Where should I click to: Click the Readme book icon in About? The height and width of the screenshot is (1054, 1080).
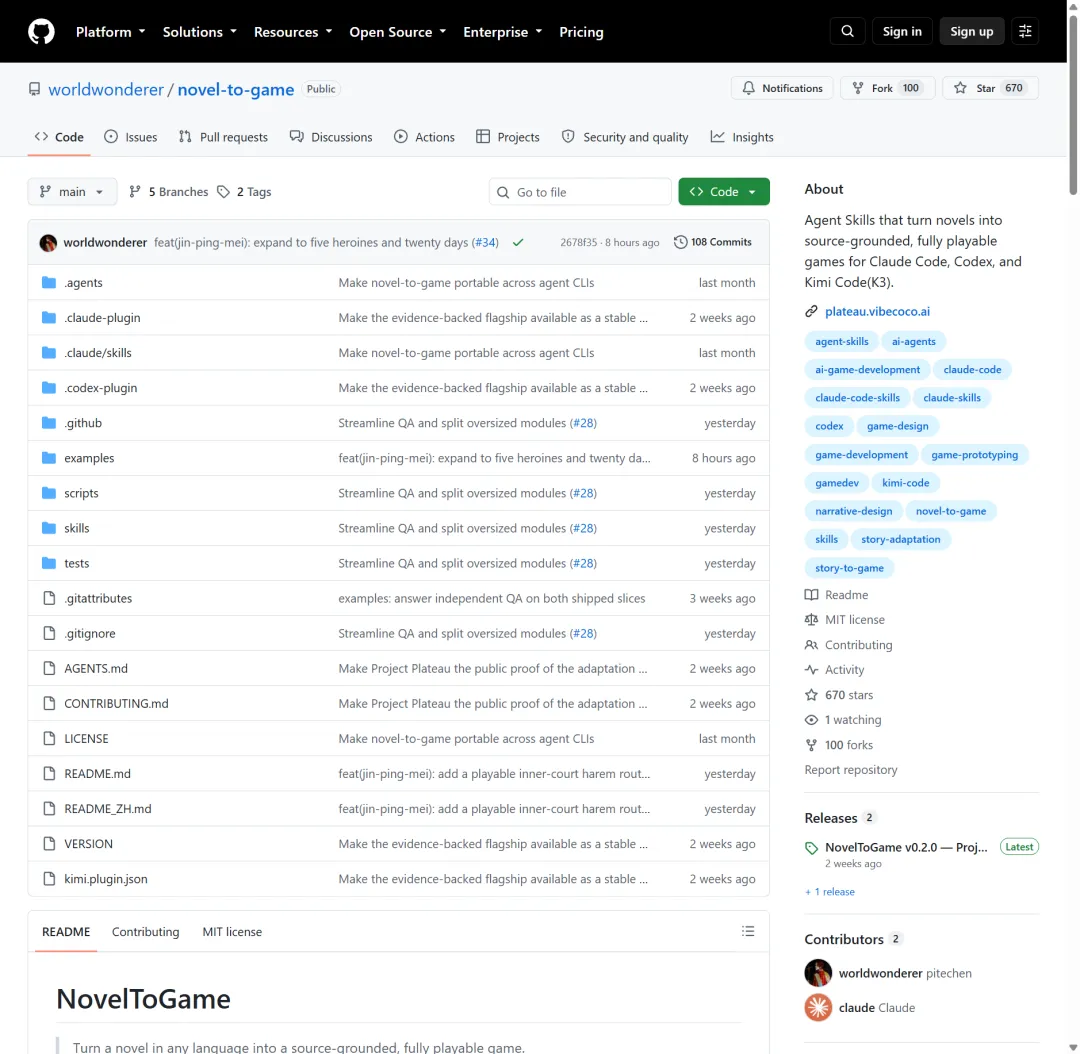click(x=811, y=595)
